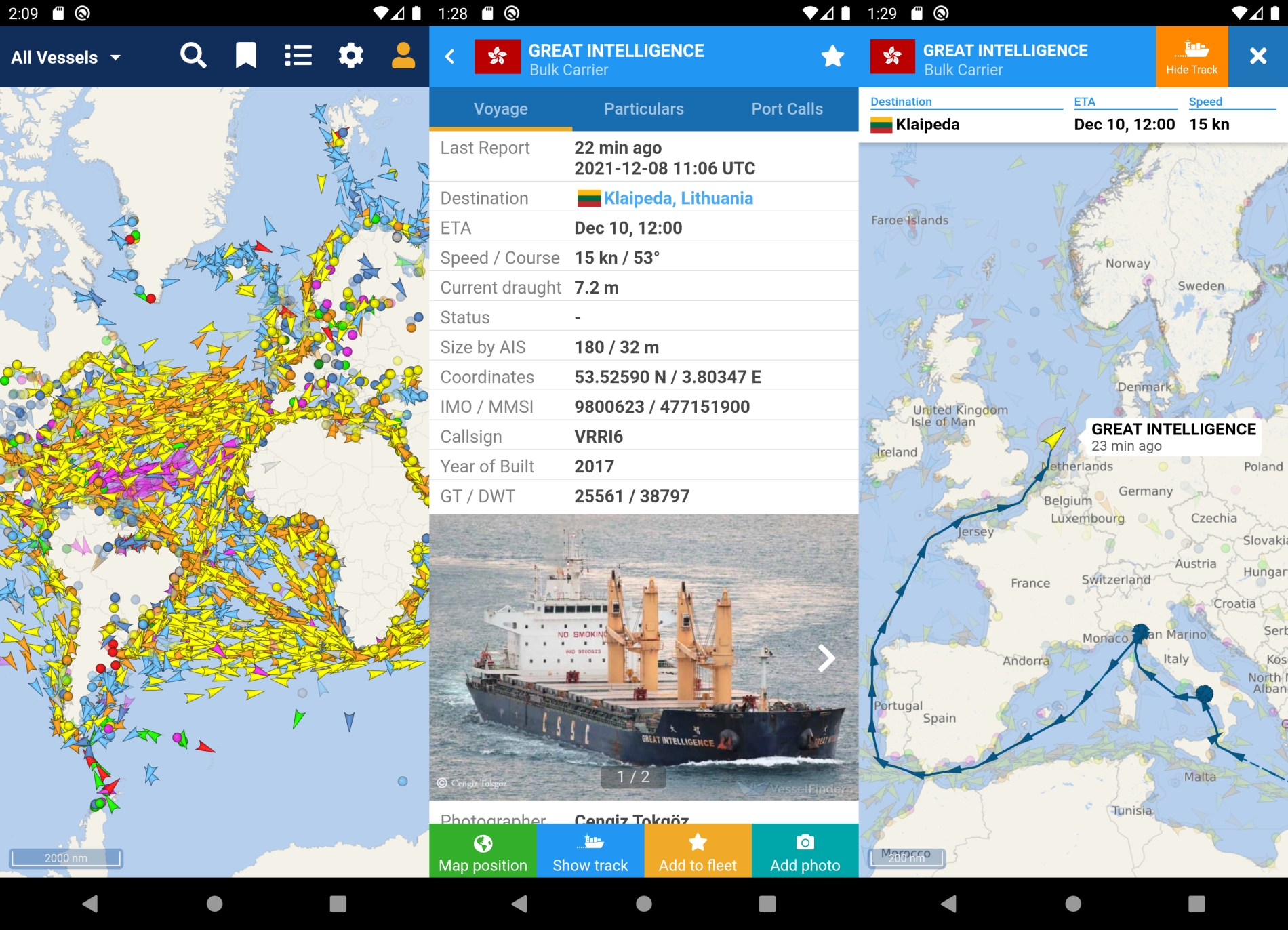This screenshot has width=1288, height=930.
Task: Tap the IMO / MMSI value 9800623
Action: click(x=662, y=407)
